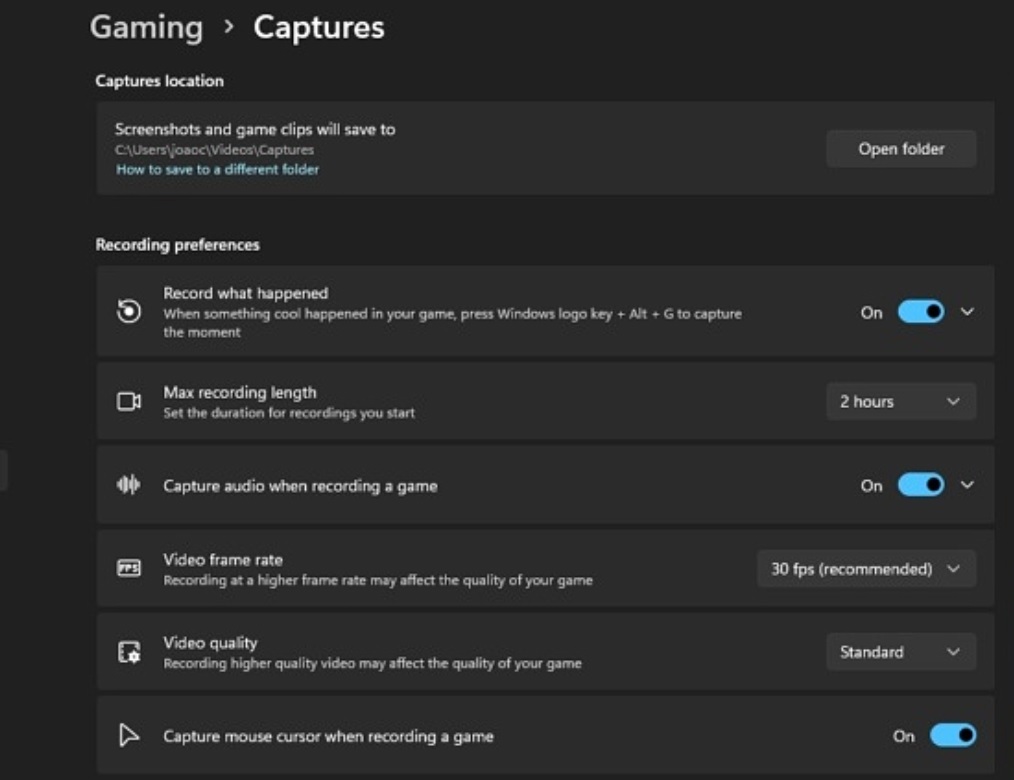This screenshot has width=1014, height=780.
Task: Click the Open folder button
Action: [x=901, y=149]
